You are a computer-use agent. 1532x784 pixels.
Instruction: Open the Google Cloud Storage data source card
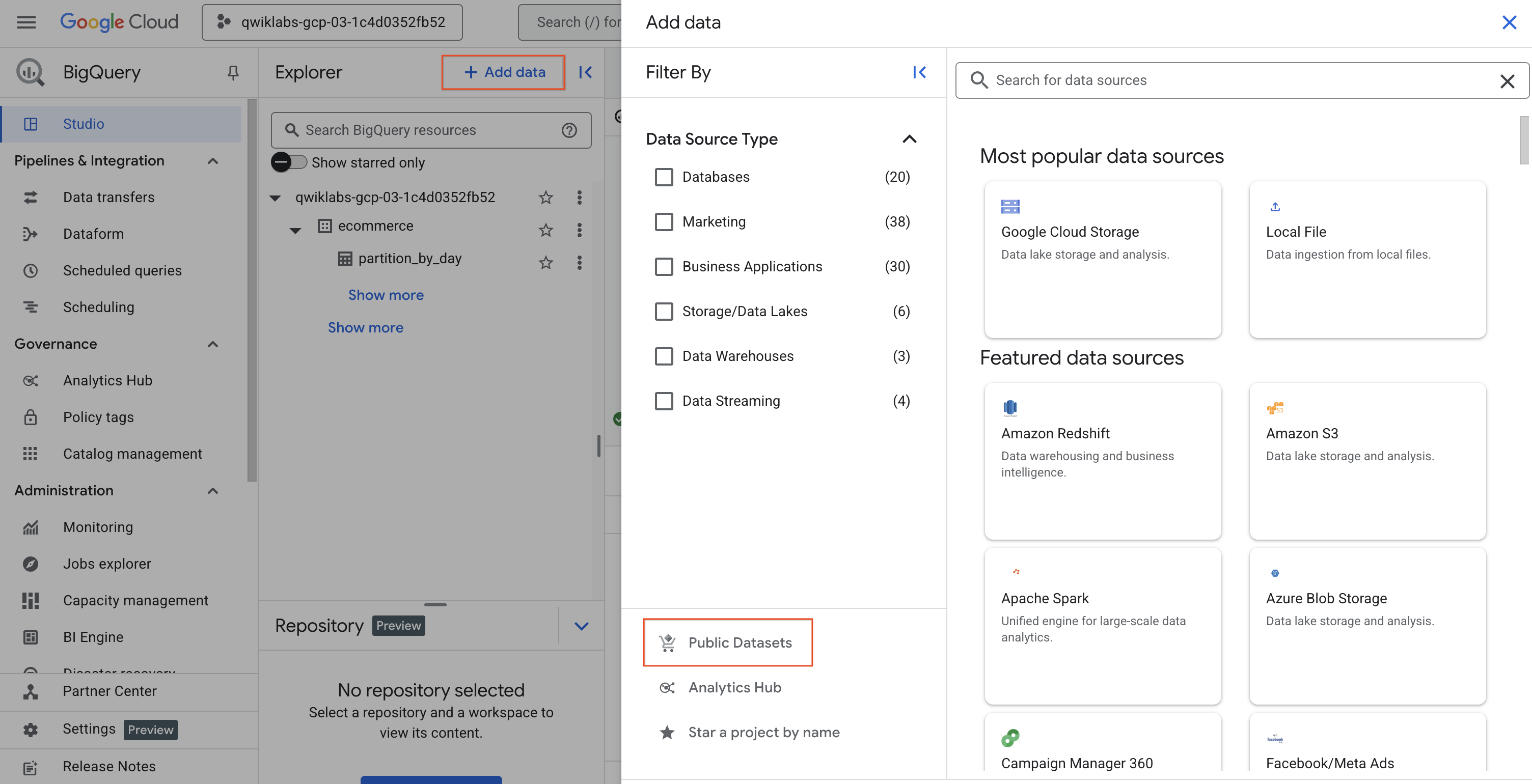[1103, 260]
